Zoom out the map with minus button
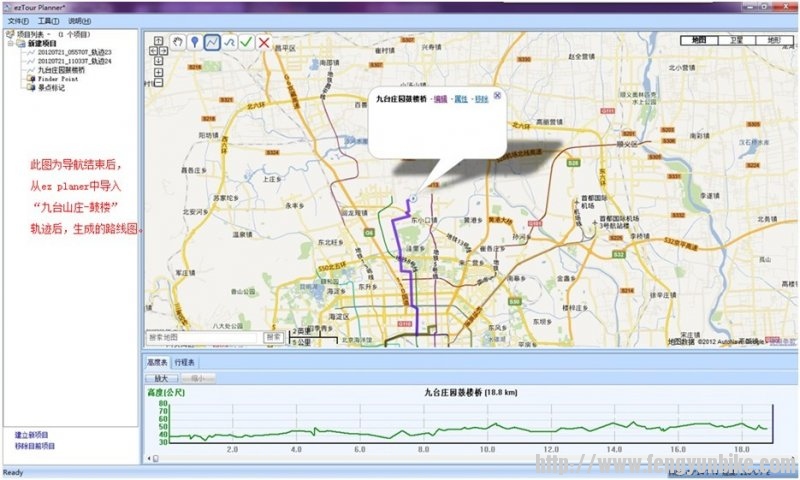 (160, 84)
